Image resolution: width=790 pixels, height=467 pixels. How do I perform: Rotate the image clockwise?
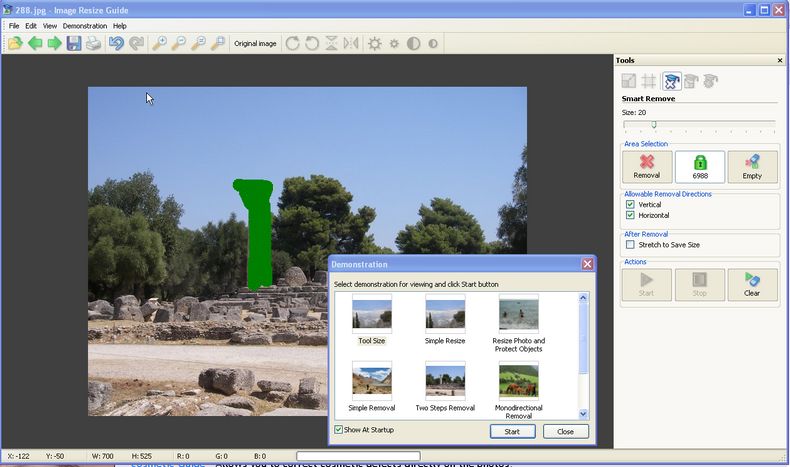click(x=292, y=44)
